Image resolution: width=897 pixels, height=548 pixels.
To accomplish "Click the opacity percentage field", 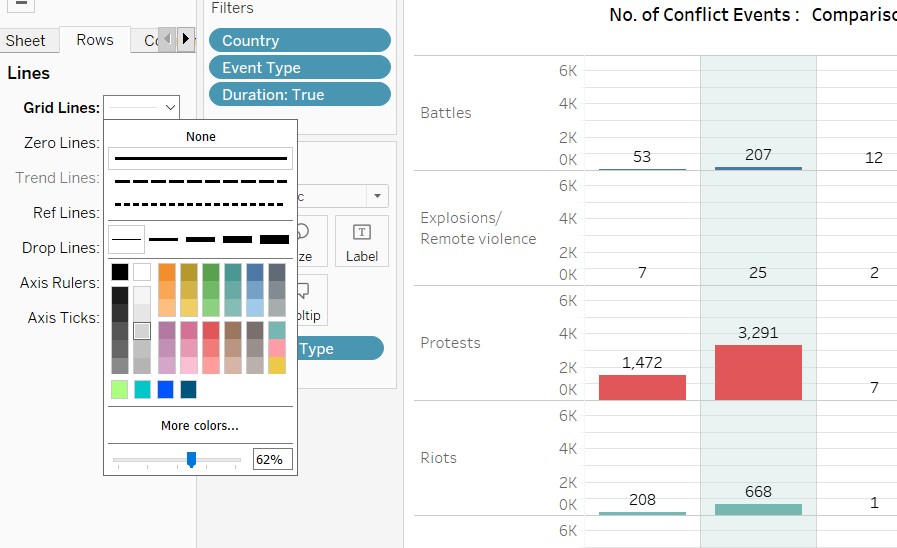I will (272, 460).
